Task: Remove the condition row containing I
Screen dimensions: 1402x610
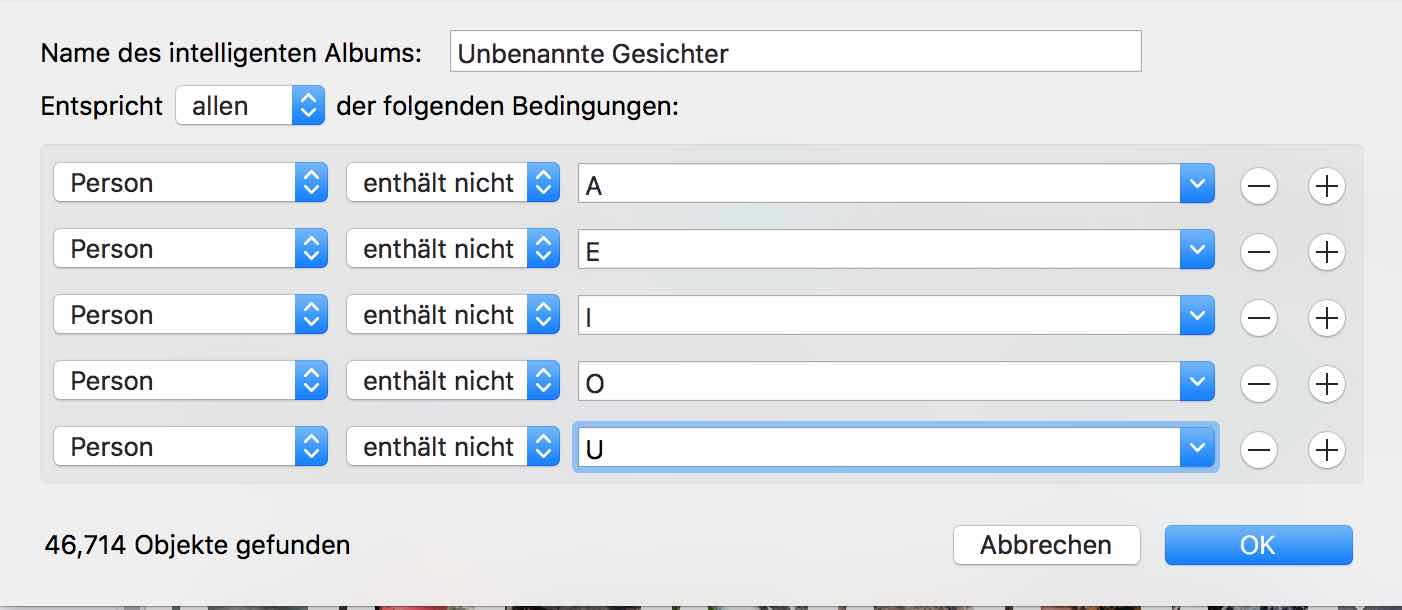Action: click(1258, 318)
